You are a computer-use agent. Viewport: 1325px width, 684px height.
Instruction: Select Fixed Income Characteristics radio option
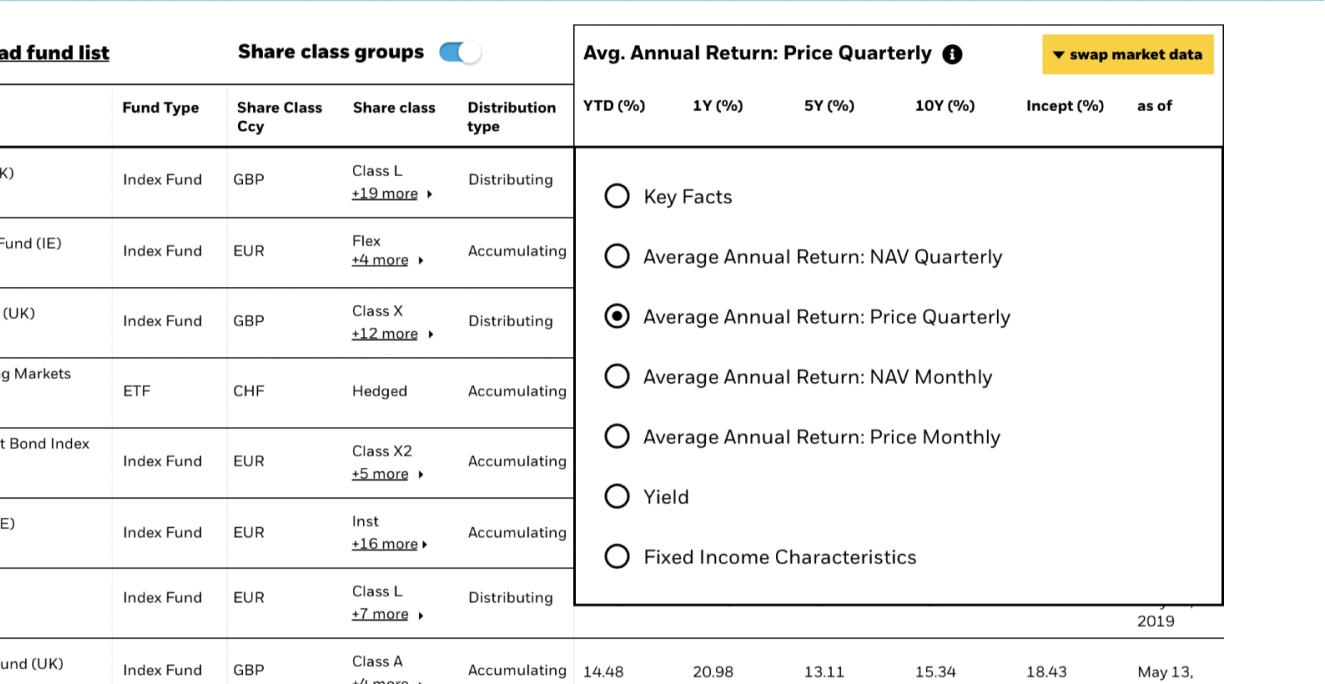click(x=617, y=557)
